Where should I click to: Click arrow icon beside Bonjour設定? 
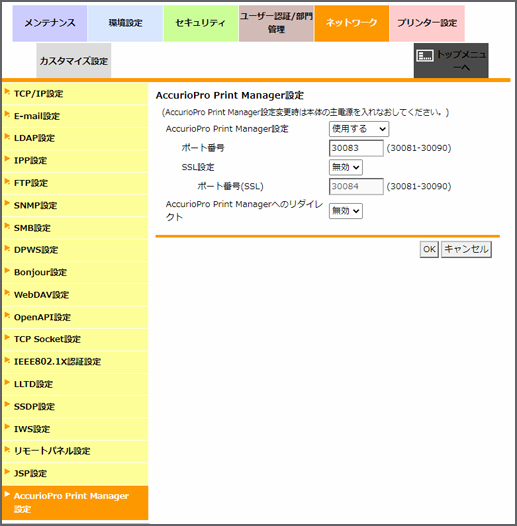7,270
